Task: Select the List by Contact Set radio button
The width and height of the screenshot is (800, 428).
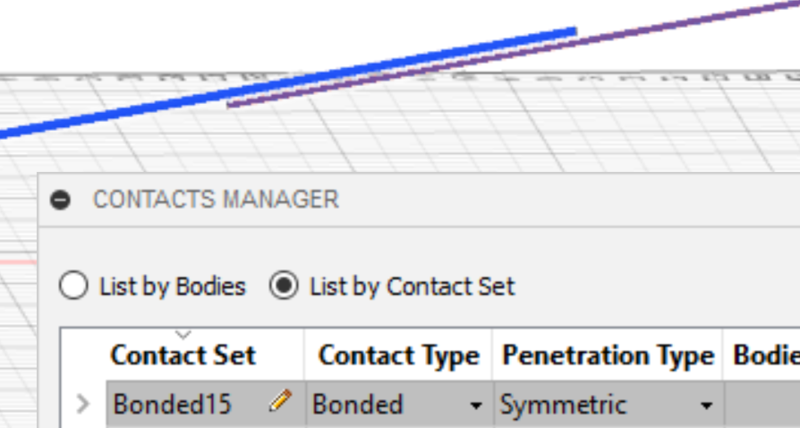Action: (x=284, y=285)
